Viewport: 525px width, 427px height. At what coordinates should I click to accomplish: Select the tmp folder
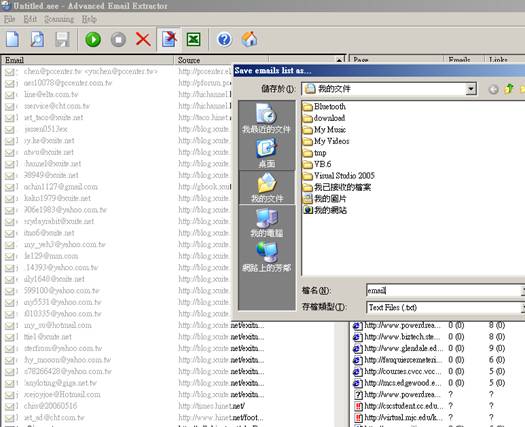coord(314,153)
